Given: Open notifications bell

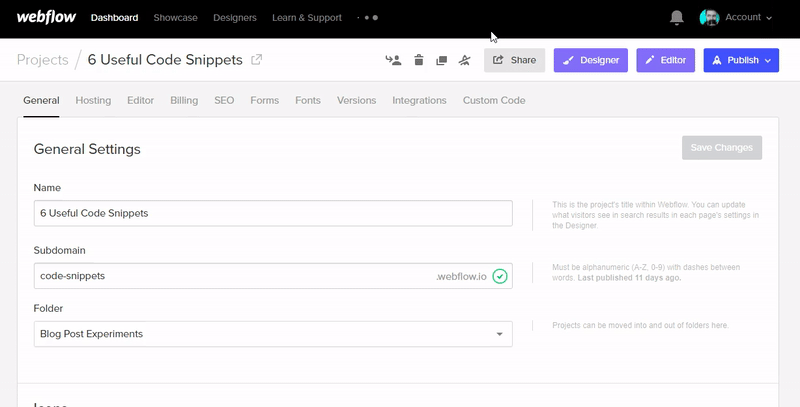Looking at the screenshot, I should pyautogui.click(x=677, y=17).
